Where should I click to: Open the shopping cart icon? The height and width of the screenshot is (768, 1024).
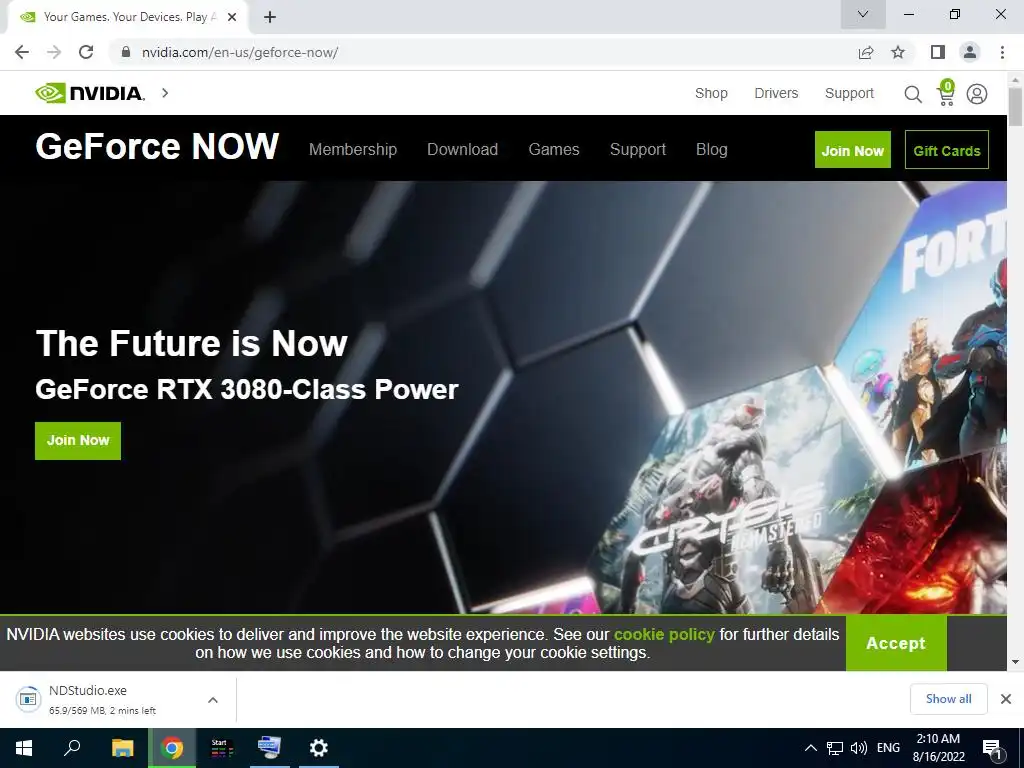coord(946,93)
